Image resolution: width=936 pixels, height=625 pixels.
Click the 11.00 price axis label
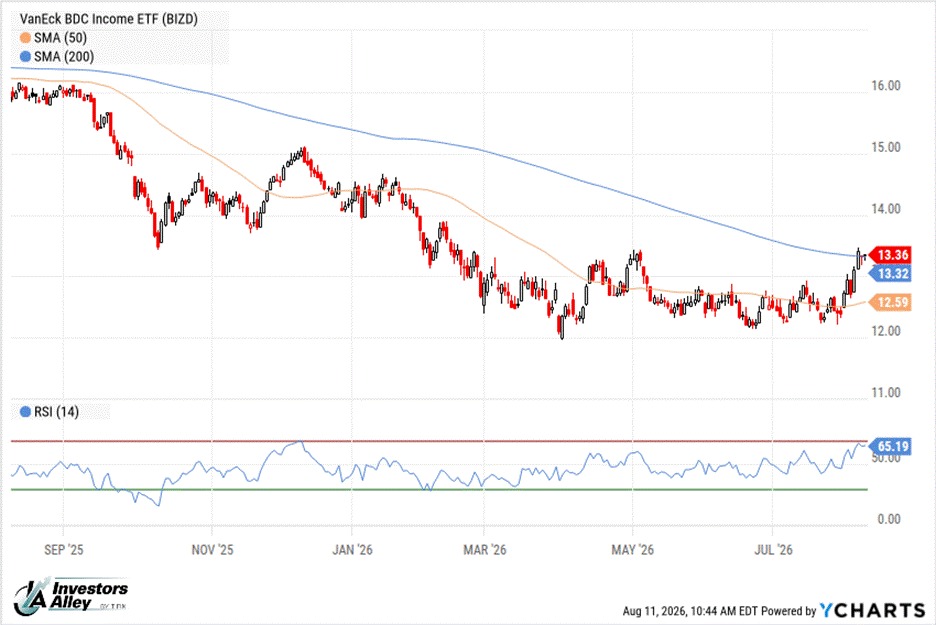click(x=886, y=393)
